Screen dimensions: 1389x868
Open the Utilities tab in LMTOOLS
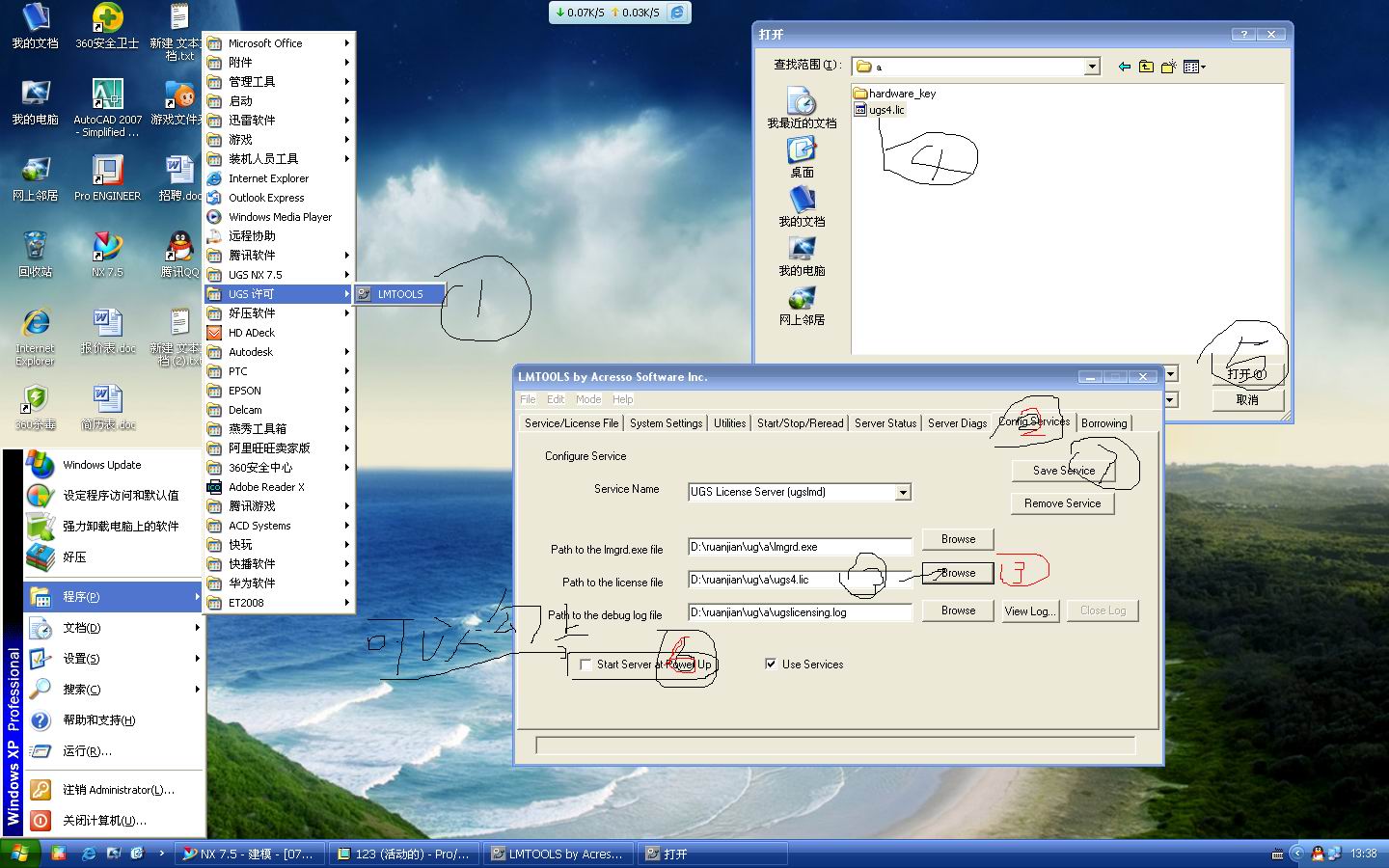729,423
